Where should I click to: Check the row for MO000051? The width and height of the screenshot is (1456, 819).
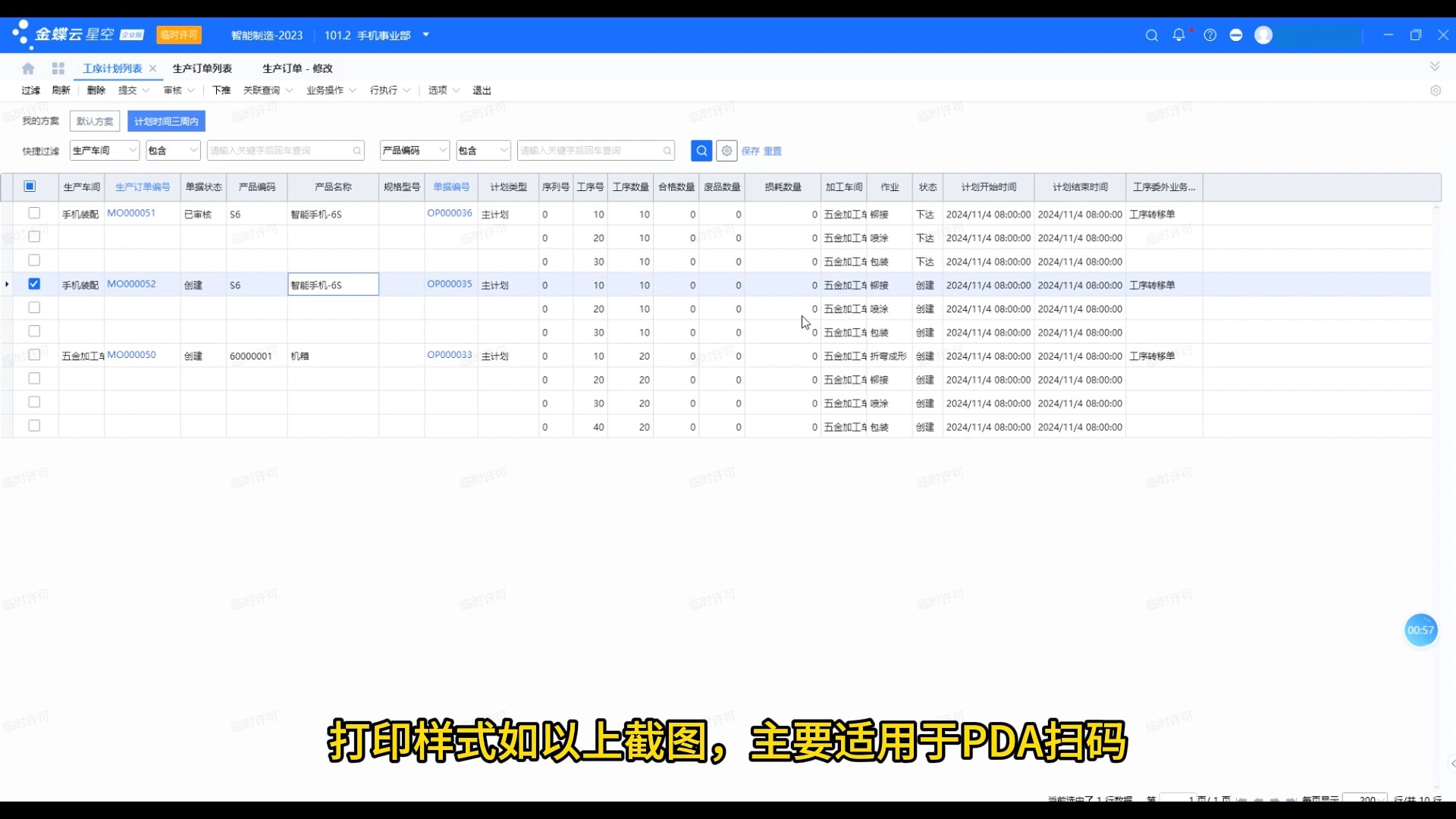coord(34,213)
